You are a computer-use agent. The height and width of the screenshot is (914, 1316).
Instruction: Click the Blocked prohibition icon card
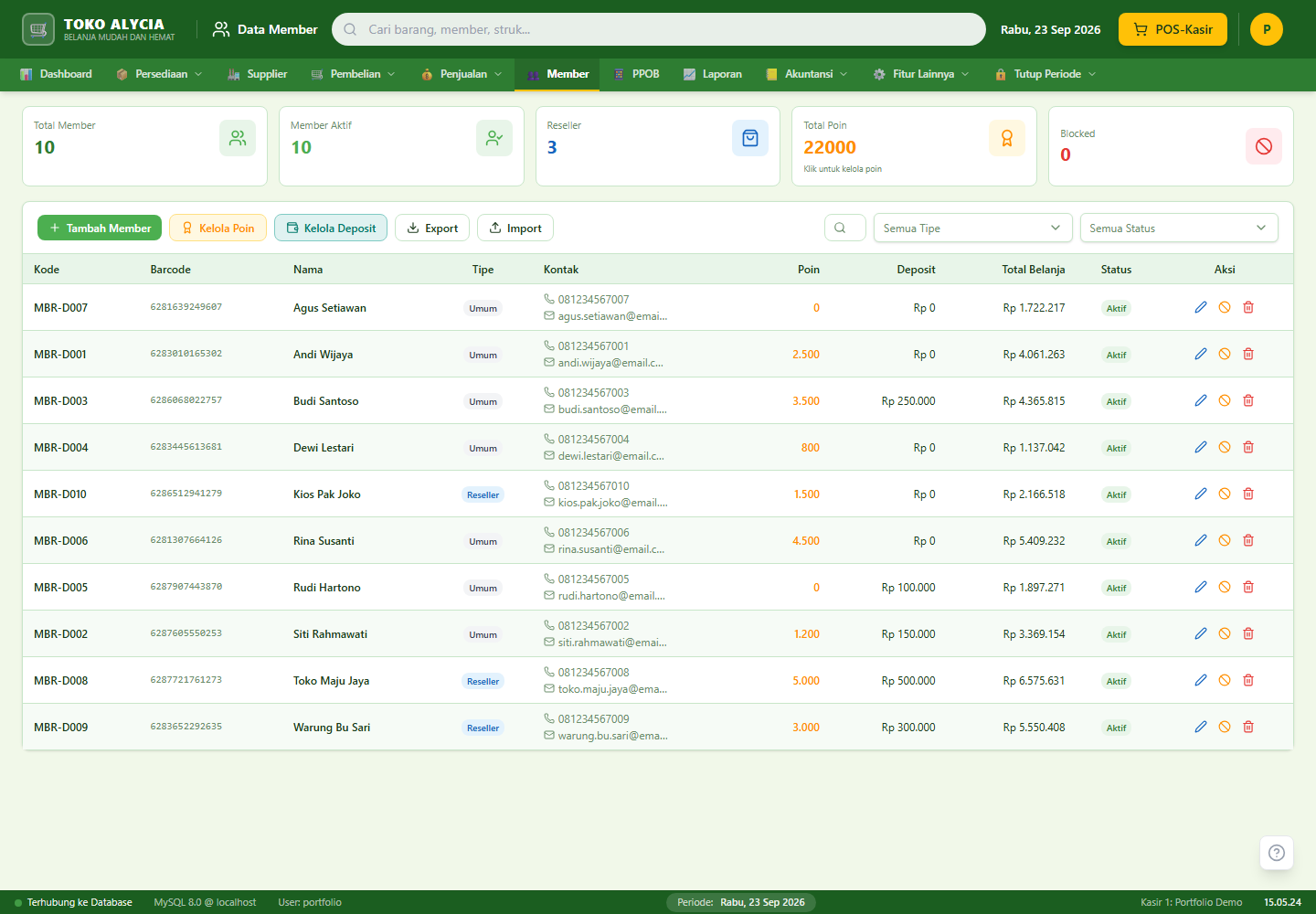1264,146
